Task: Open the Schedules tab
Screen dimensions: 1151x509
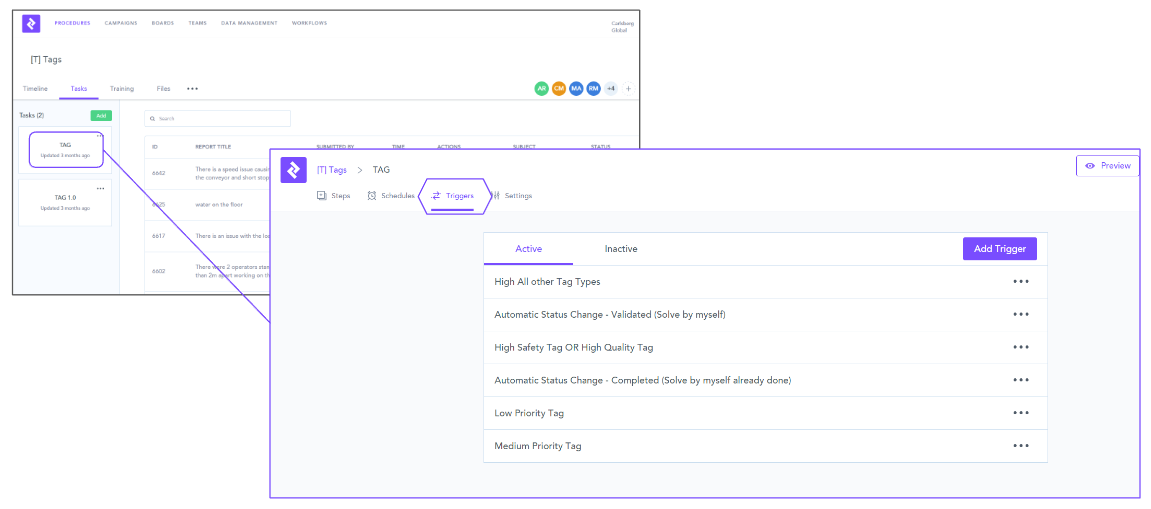Action: pyautogui.click(x=390, y=196)
